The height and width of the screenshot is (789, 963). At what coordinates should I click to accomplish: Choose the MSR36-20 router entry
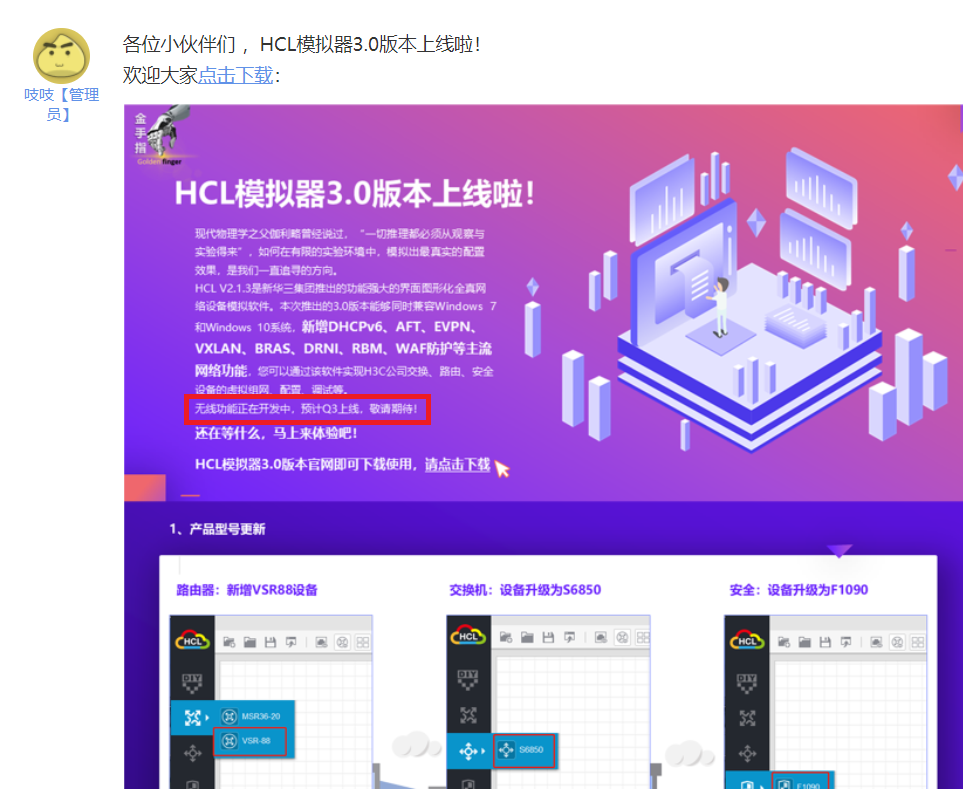coord(254,716)
